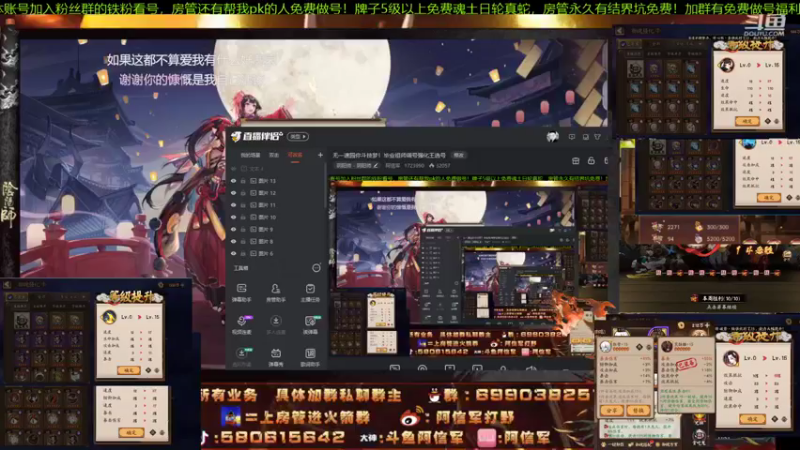Click 确定 in the Lv.0 to Lv.15 panel beside 替换
Screen dimensions: 800x450
tap(752, 419)
